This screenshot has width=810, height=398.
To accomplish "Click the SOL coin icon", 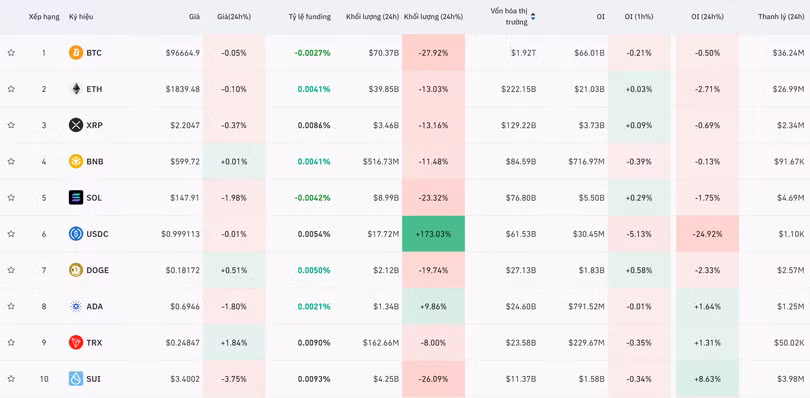I will 76,197.
